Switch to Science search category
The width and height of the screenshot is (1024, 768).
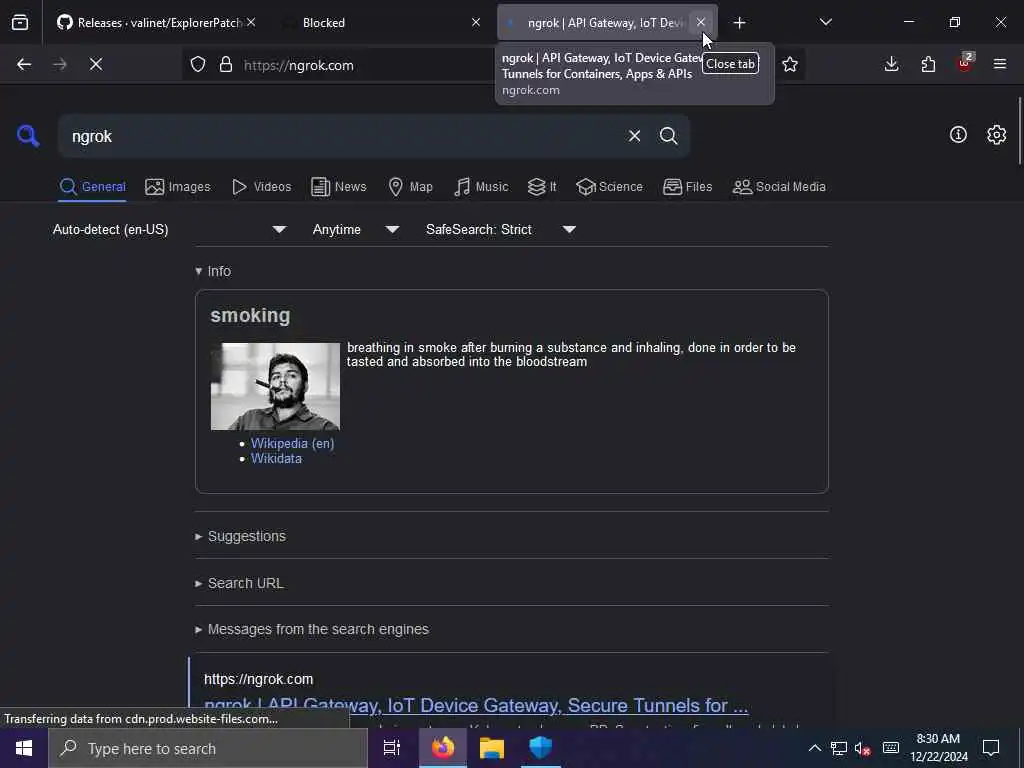(609, 187)
